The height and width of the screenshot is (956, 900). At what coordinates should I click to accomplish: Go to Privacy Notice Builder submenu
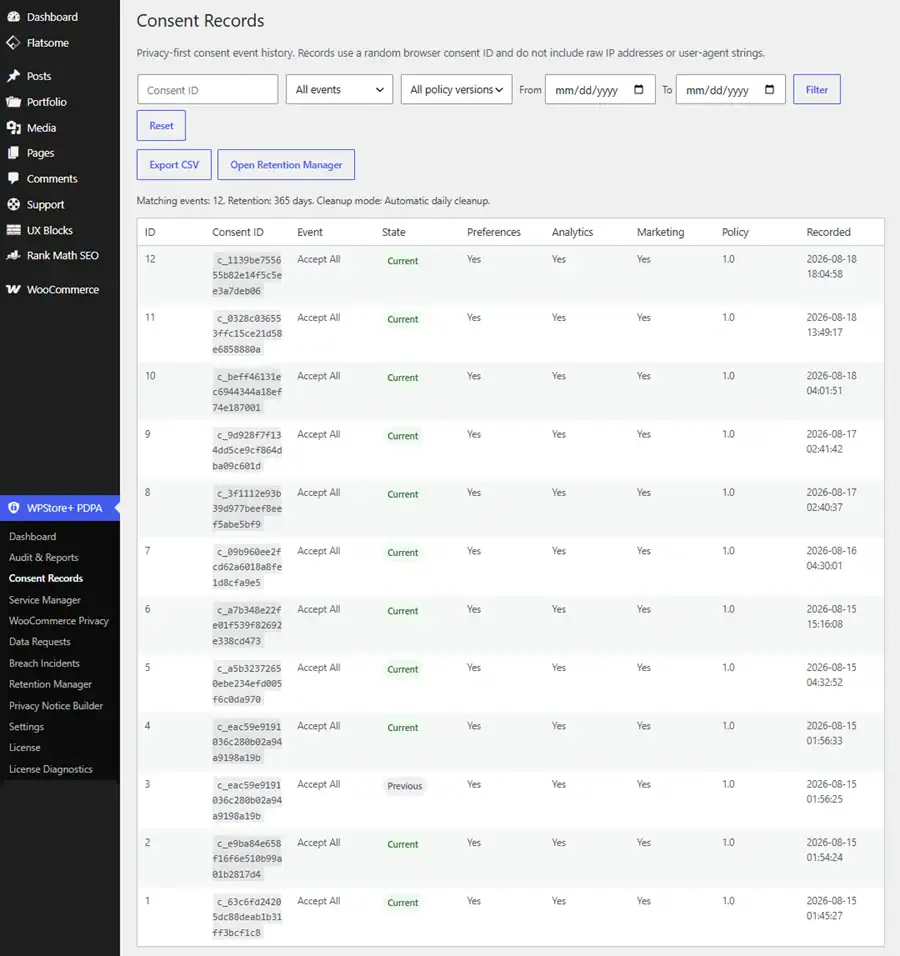point(55,705)
